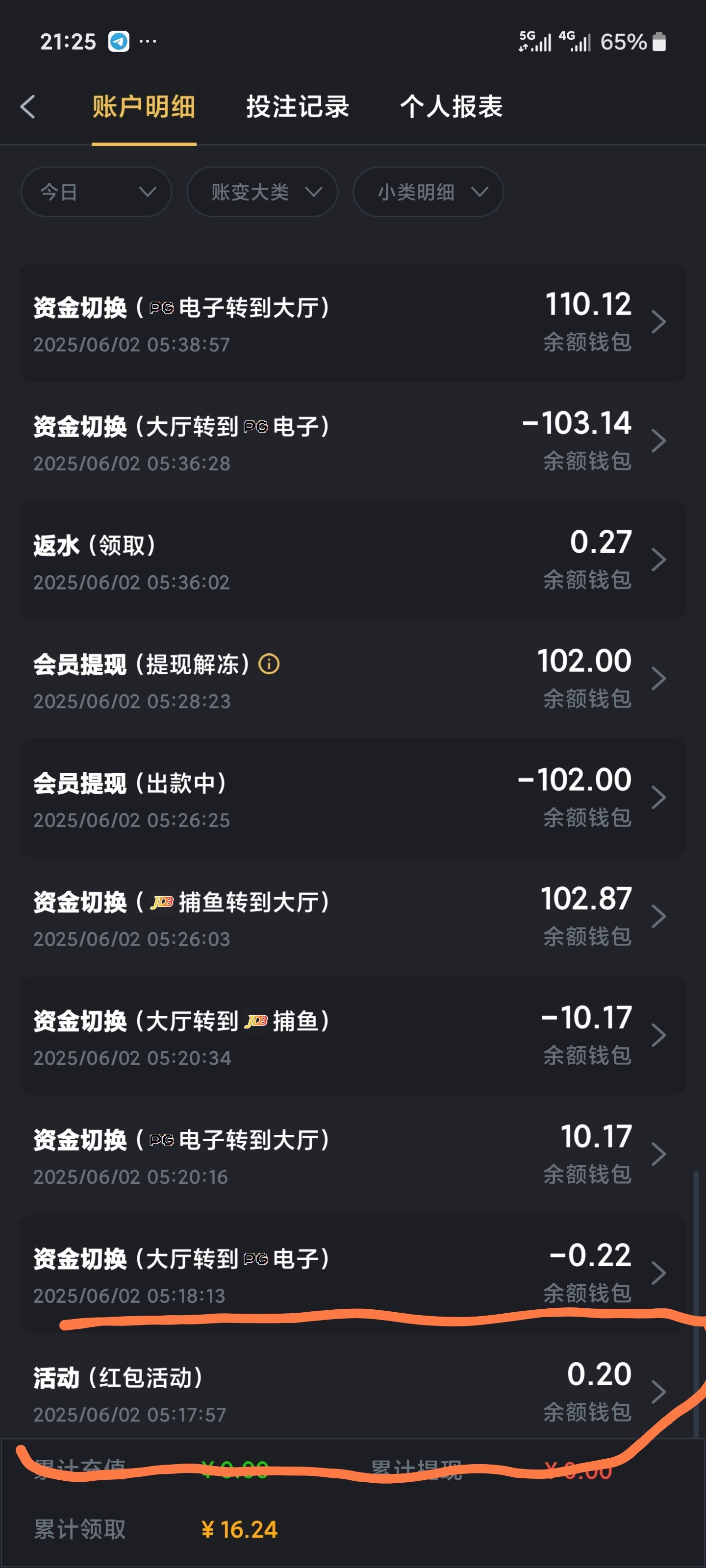This screenshot has height=1568, width=706.
Task: Open details arrow for 红包活动 0.20 entry
Action: click(x=658, y=1392)
